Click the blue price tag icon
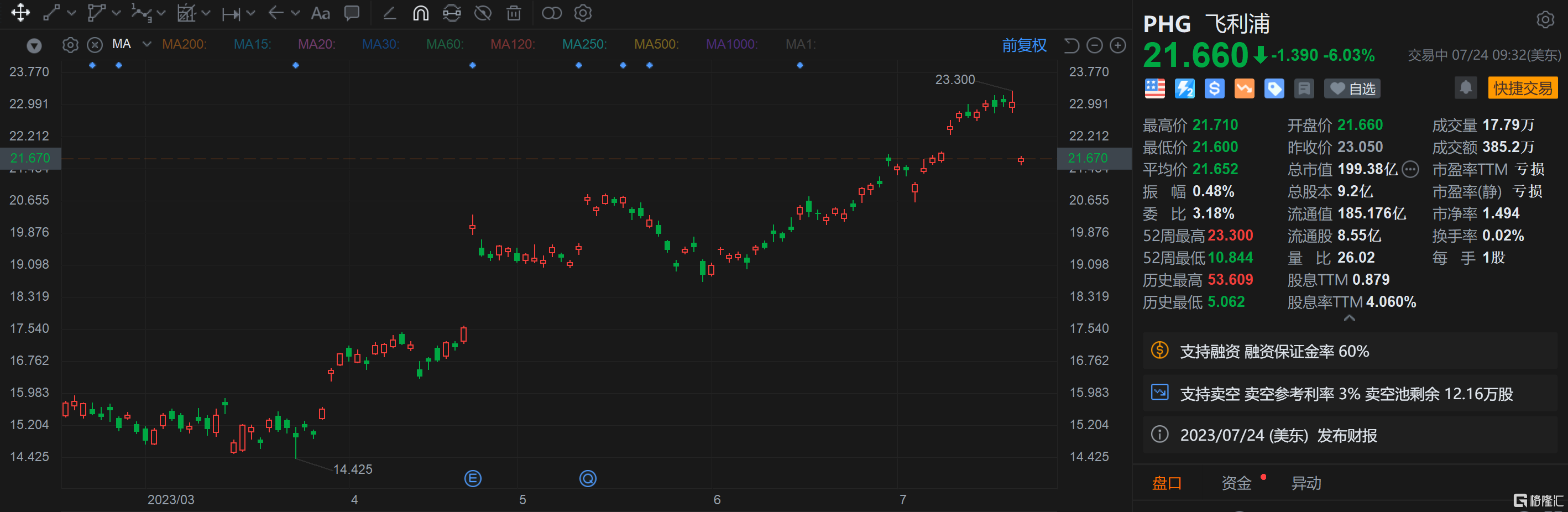The width and height of the screenshot is (1568, 512). point(1274,89)
